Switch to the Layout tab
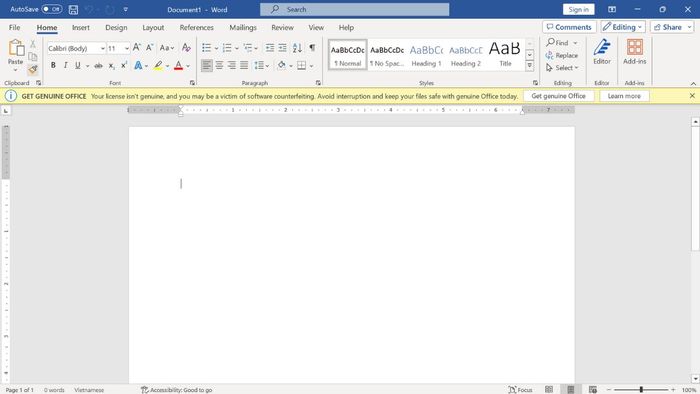700x394 pixels. (x=153, y=27)
